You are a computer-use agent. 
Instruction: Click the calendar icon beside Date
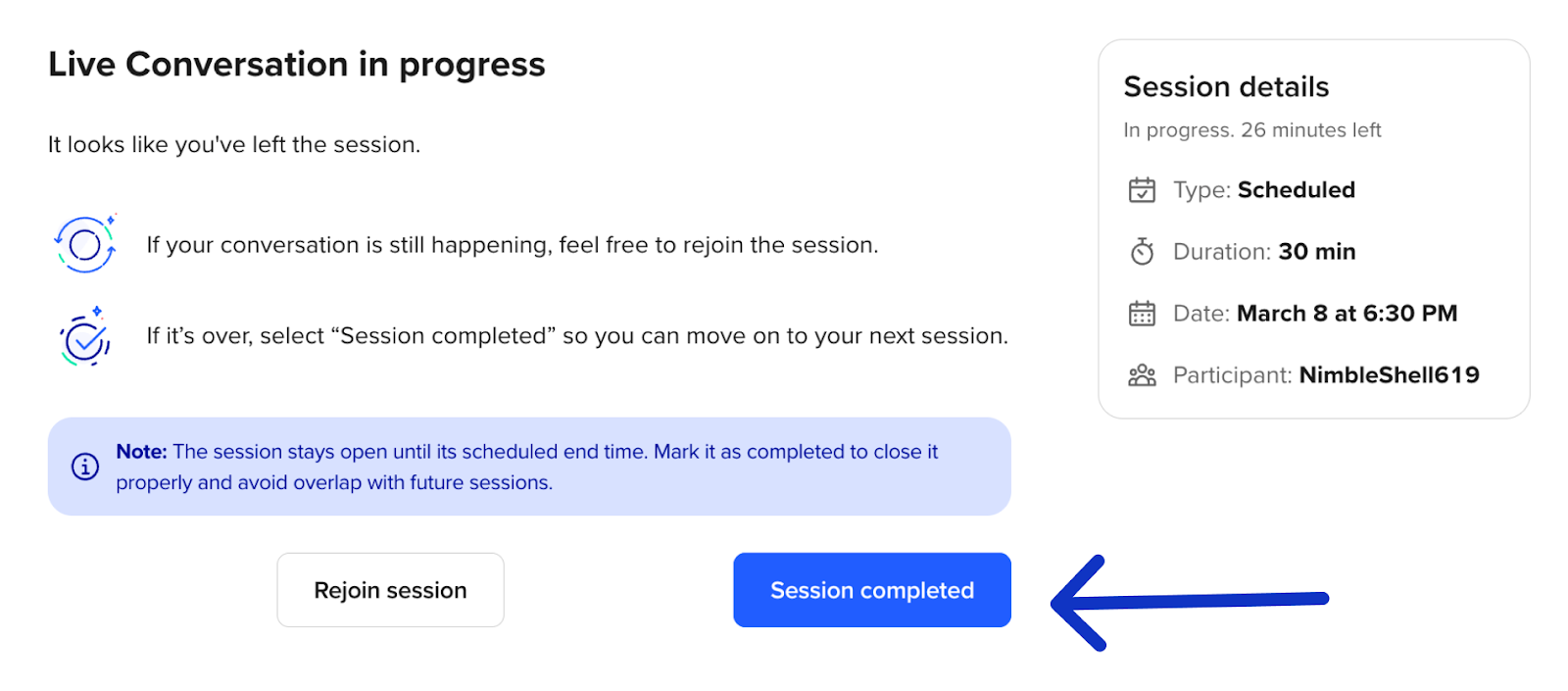(x=1142, y=314)
